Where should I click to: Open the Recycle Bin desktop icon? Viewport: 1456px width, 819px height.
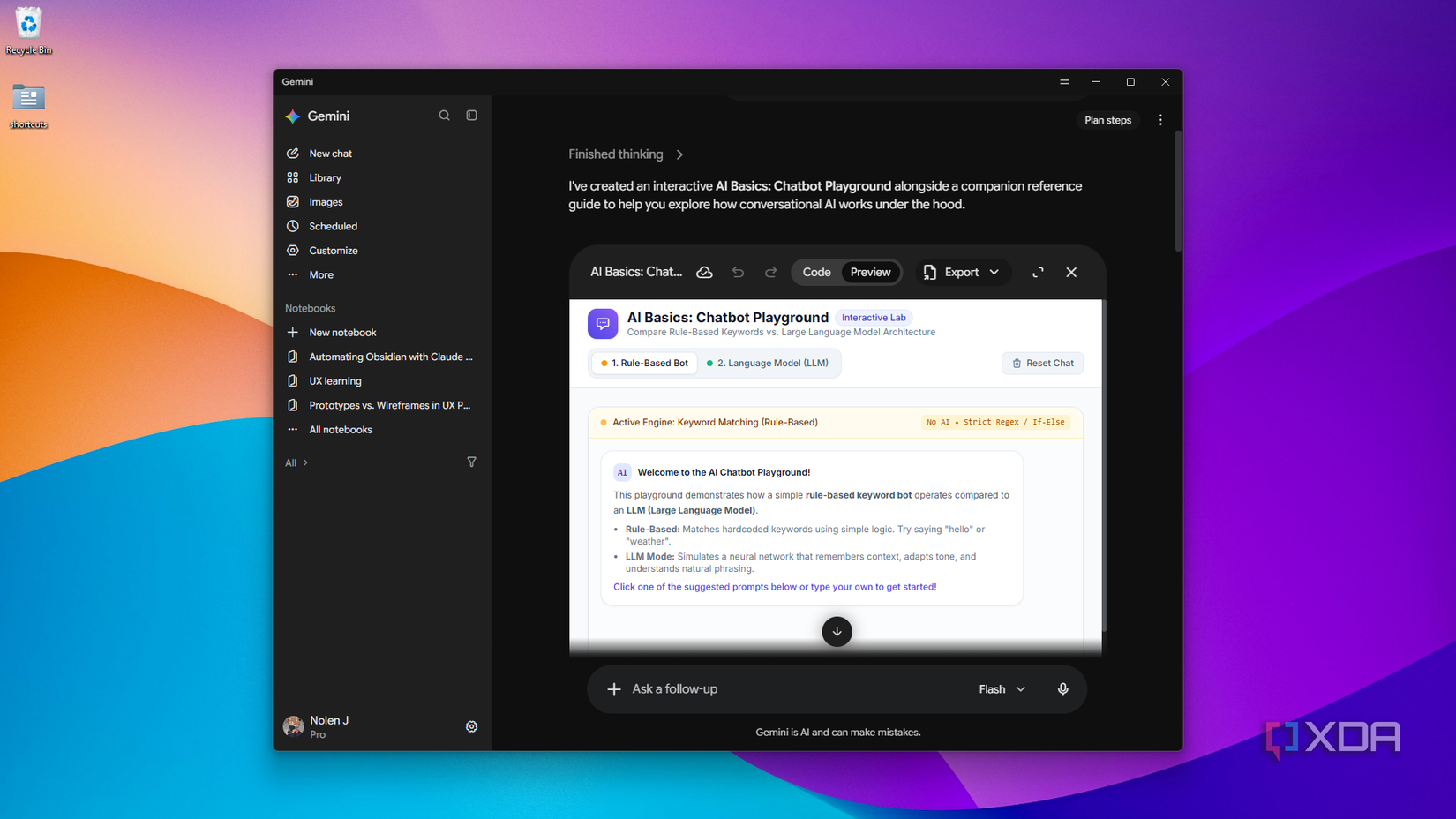(28, 31)
